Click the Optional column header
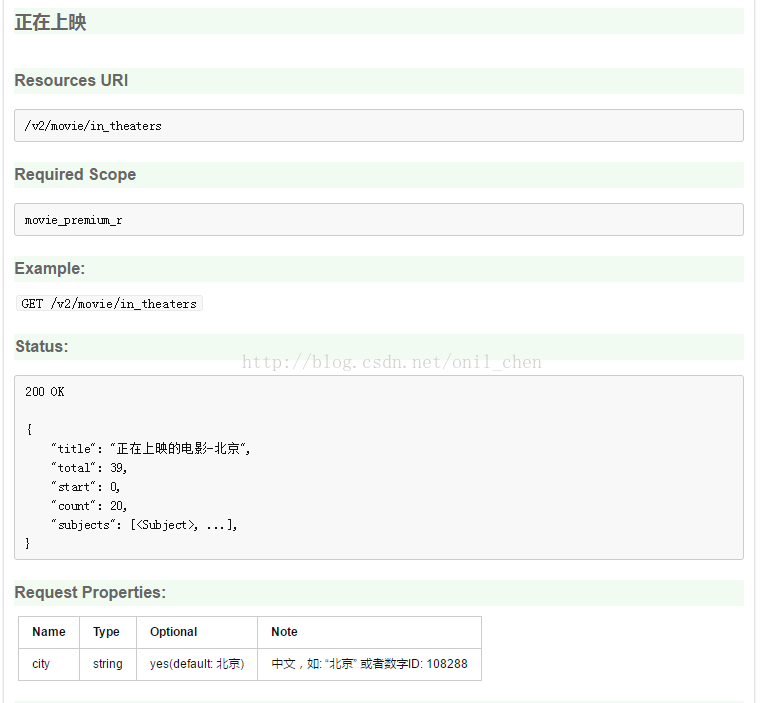The height and width of the screenshot is (703, 764). point(197,632)
